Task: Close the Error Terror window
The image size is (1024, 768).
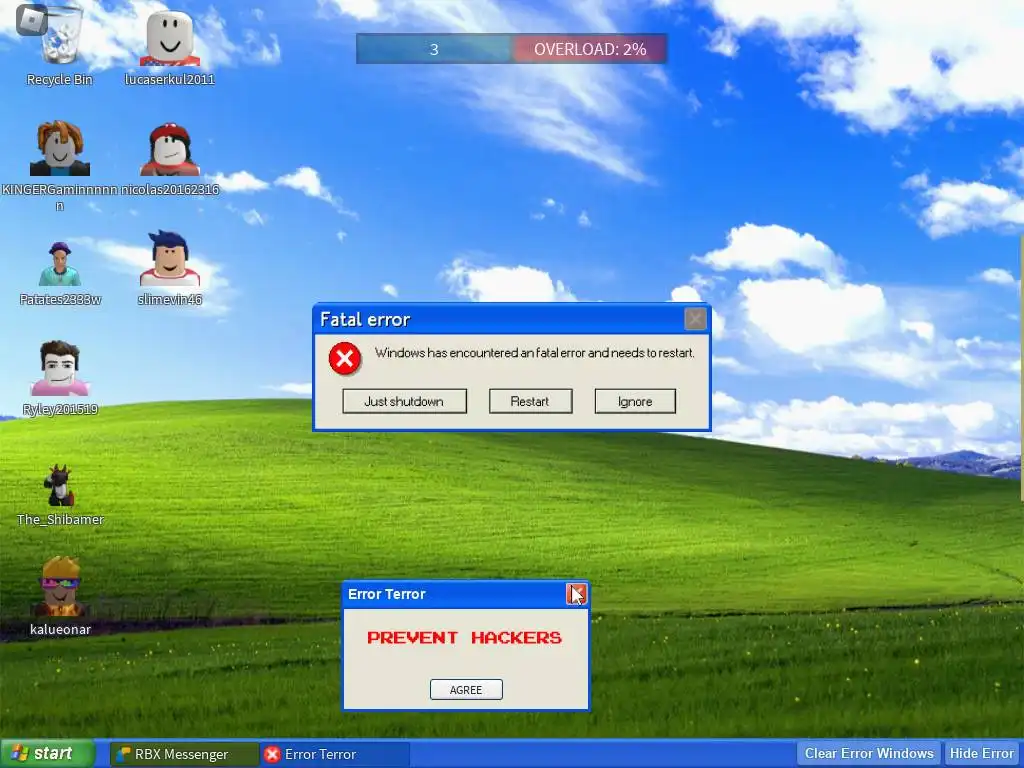Action: (576, 594)
